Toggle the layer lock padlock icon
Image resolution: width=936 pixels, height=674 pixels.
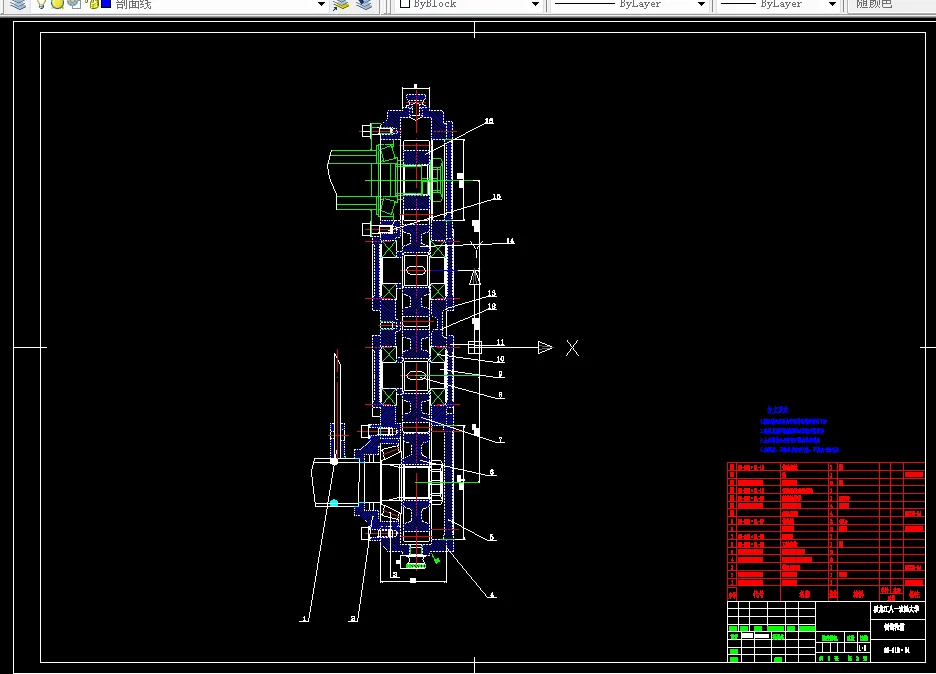tap(93, 4)
